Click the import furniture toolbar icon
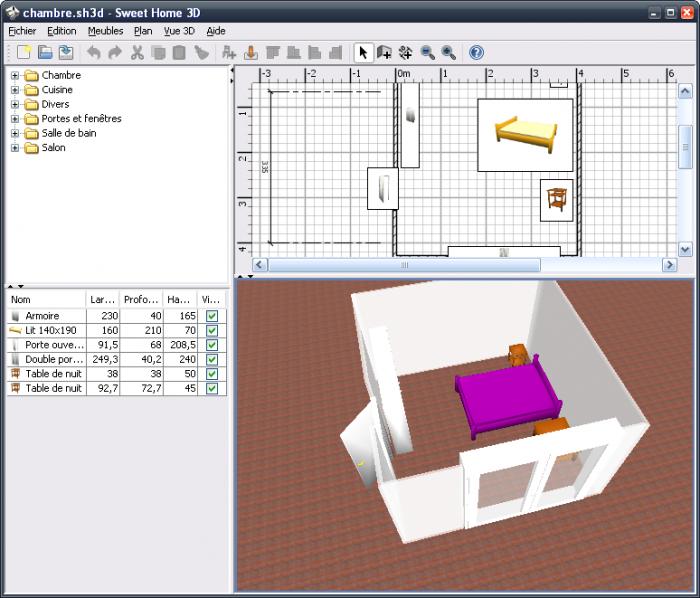The image size is (700, 598). pos(250,52)
